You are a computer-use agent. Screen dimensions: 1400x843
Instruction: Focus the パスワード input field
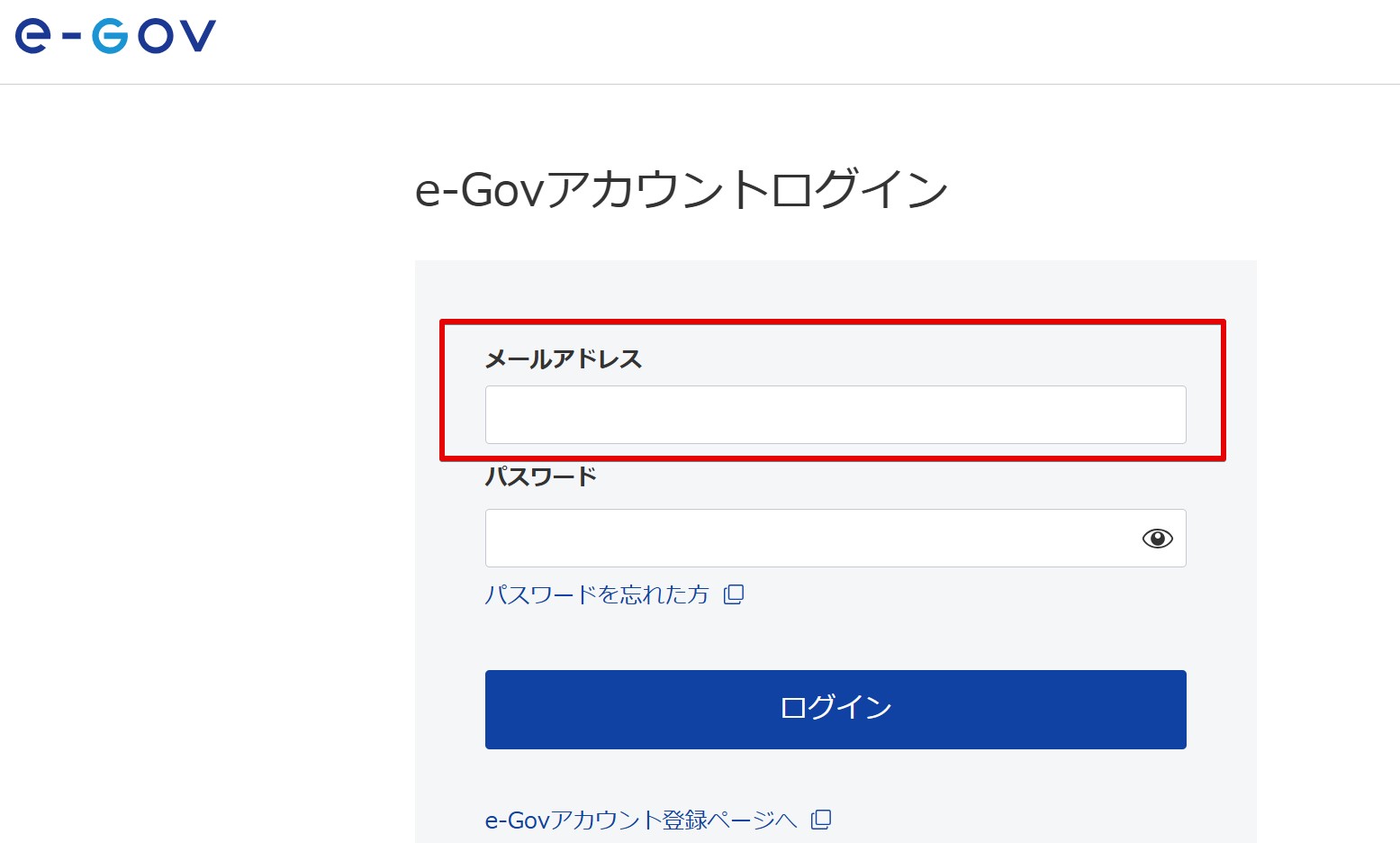(x=835, y=538)
